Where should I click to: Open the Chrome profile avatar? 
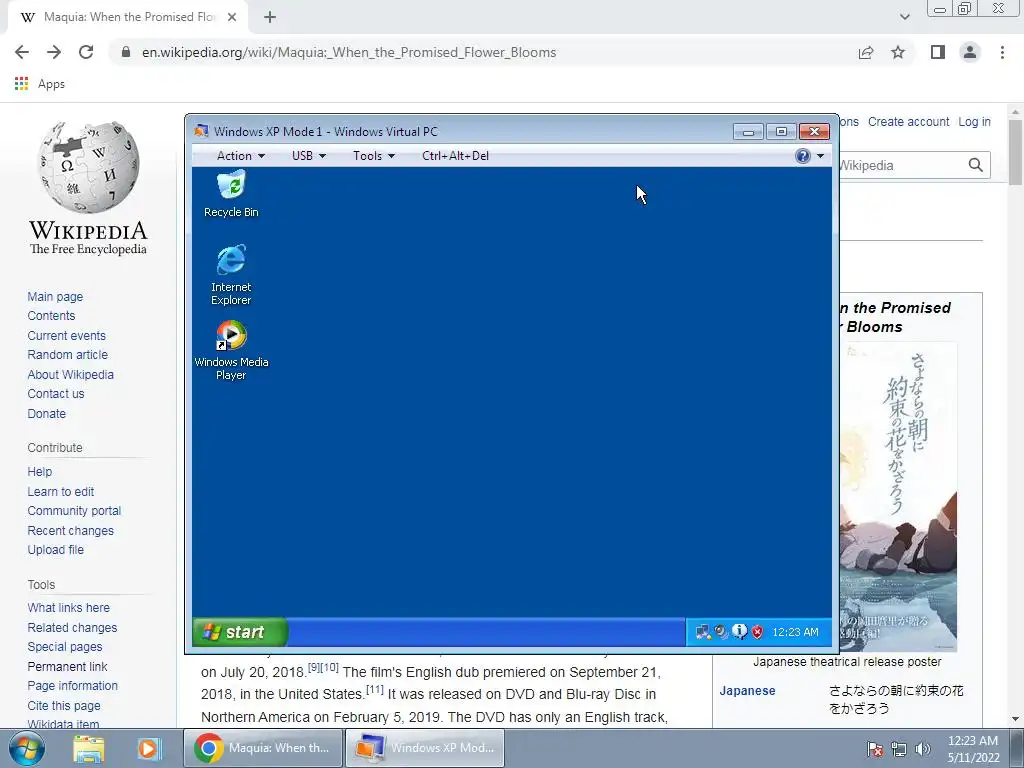click(970, 52)
